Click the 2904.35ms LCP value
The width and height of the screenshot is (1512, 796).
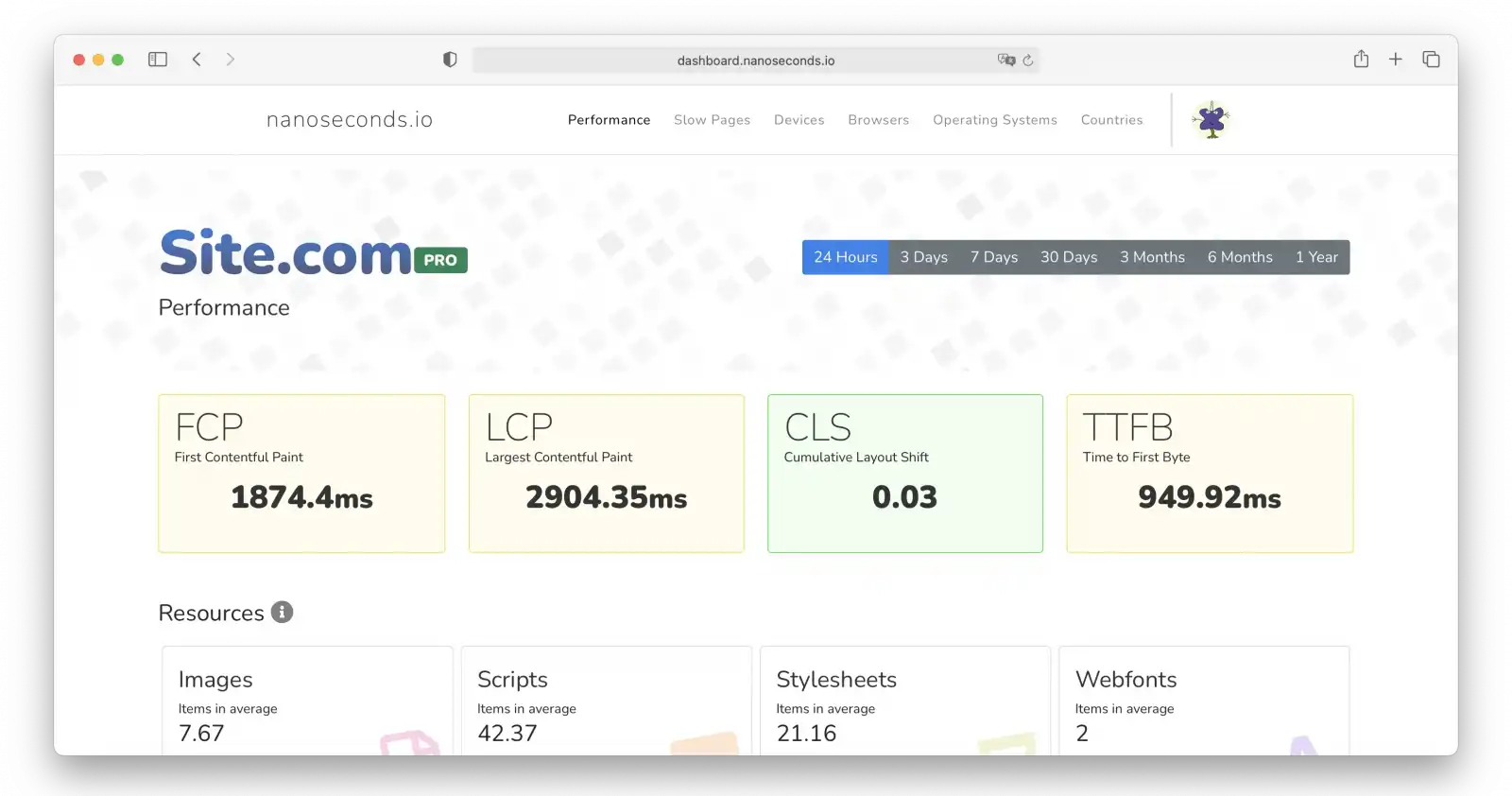(607, 497)
